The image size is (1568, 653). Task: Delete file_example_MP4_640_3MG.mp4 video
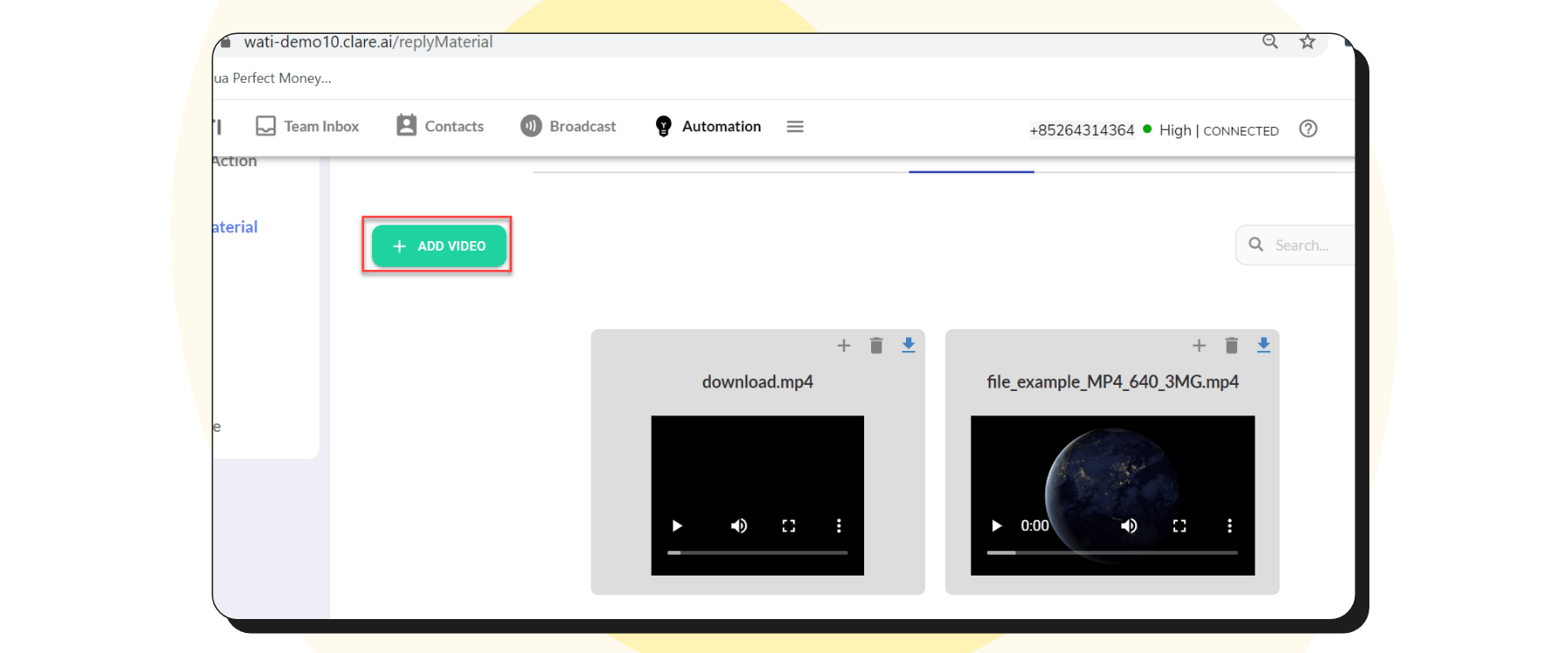pos(1231,346)
